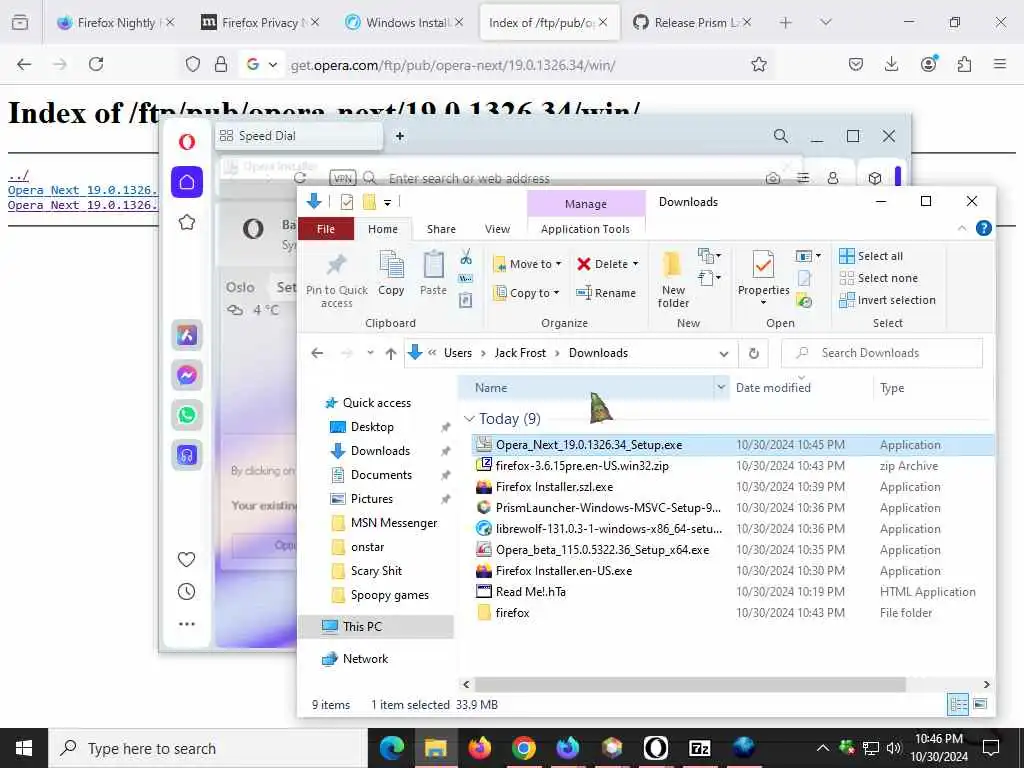Open Firefox search engine dropdown
This screenshot has height=768, width=1024.
[273, 64]
